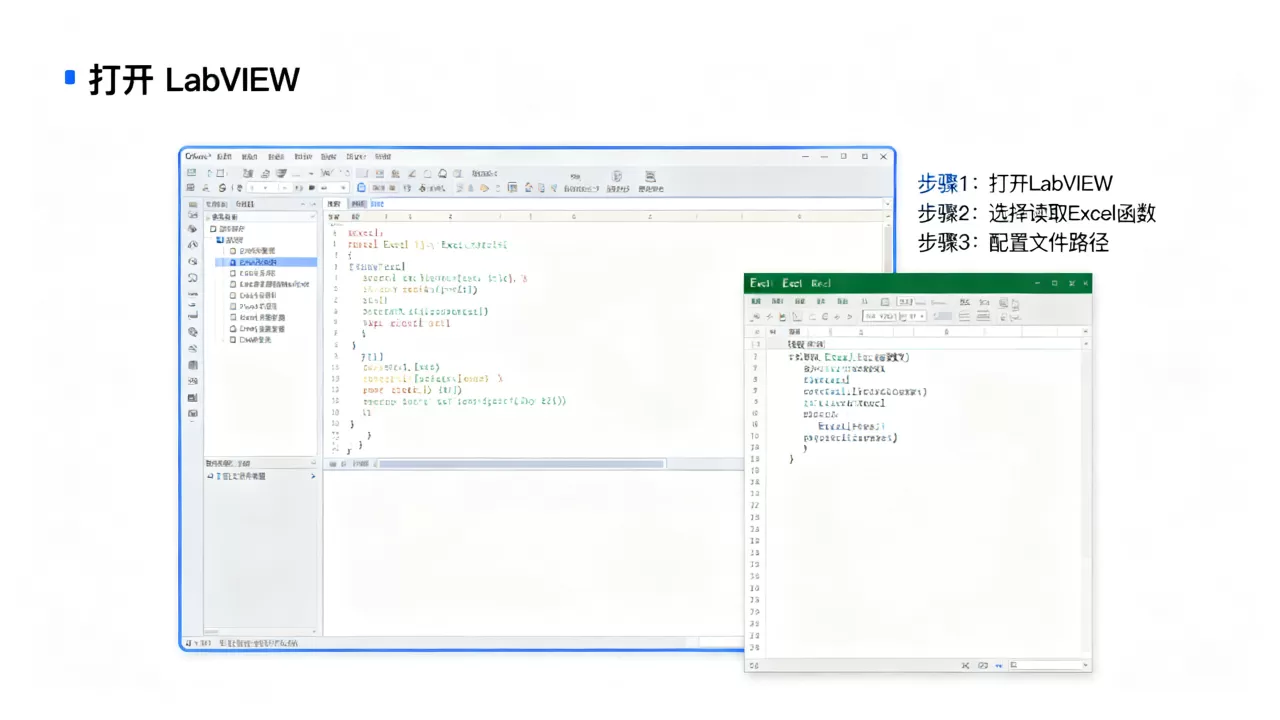
Task: Click the text 步骤3：配置文件路径
Action: (1013, 243)
